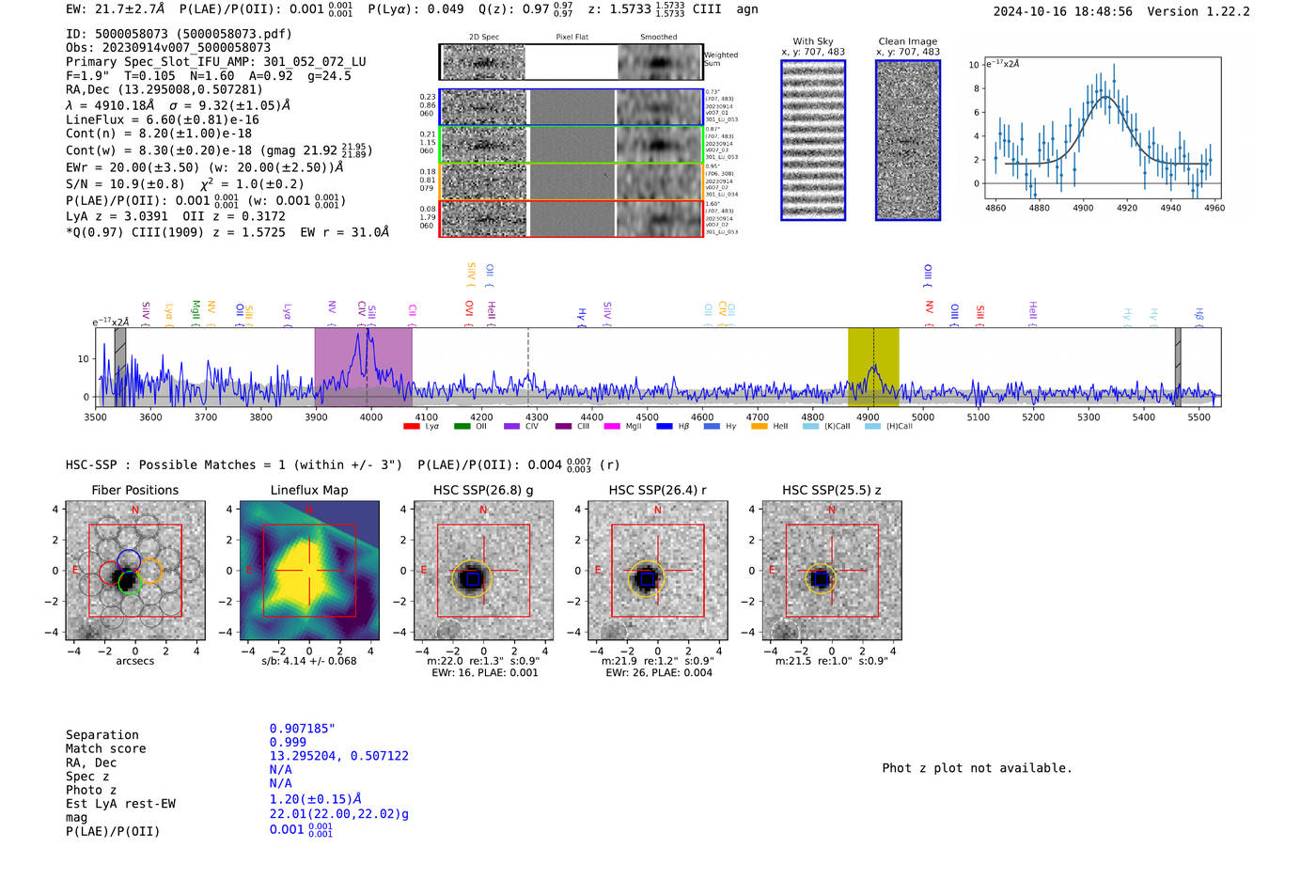Click the Gaussian emission line fit plot
This screenshot has height=896, width=1316.
[1102, 129]
